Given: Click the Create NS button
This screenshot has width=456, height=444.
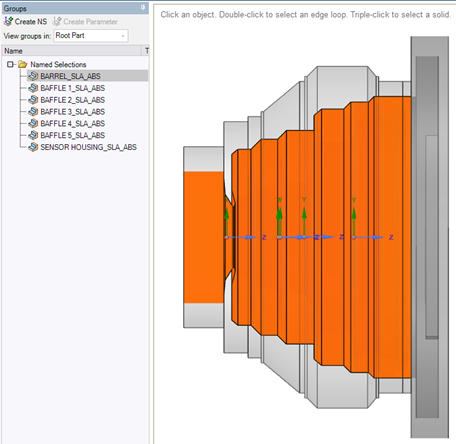Looking at the screenshot, I should (x=25, y=22).
